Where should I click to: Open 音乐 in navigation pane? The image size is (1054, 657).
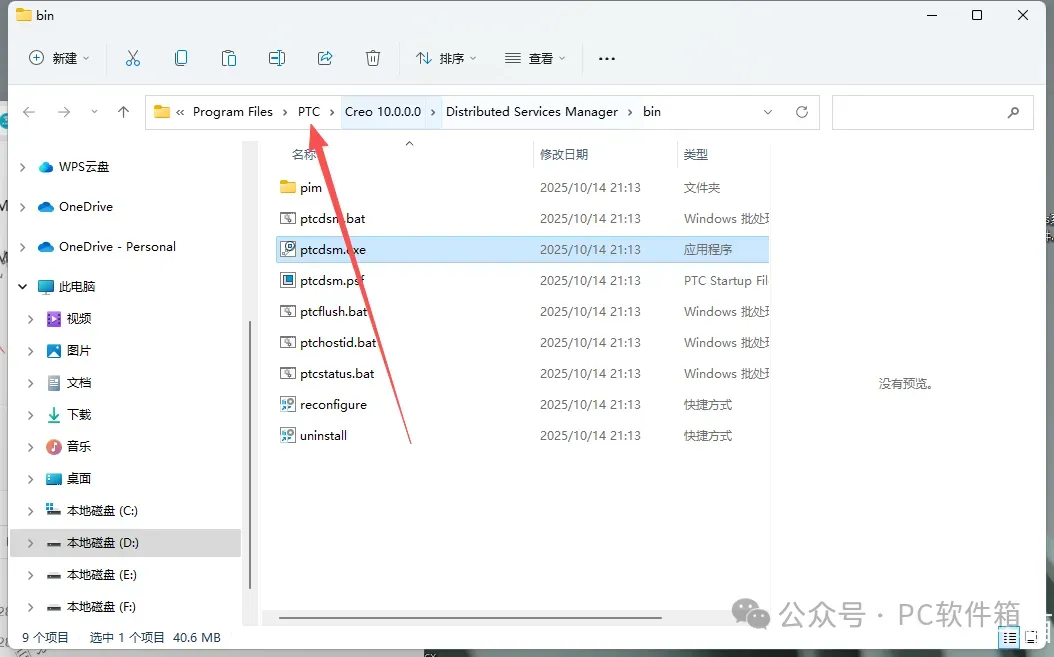tap(79, 447)
